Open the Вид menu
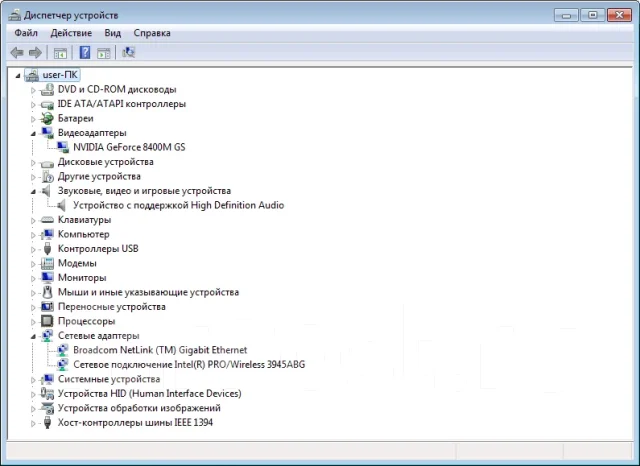Image resolution: width=640 pixels, height=466 pixels. pos(113,33)
